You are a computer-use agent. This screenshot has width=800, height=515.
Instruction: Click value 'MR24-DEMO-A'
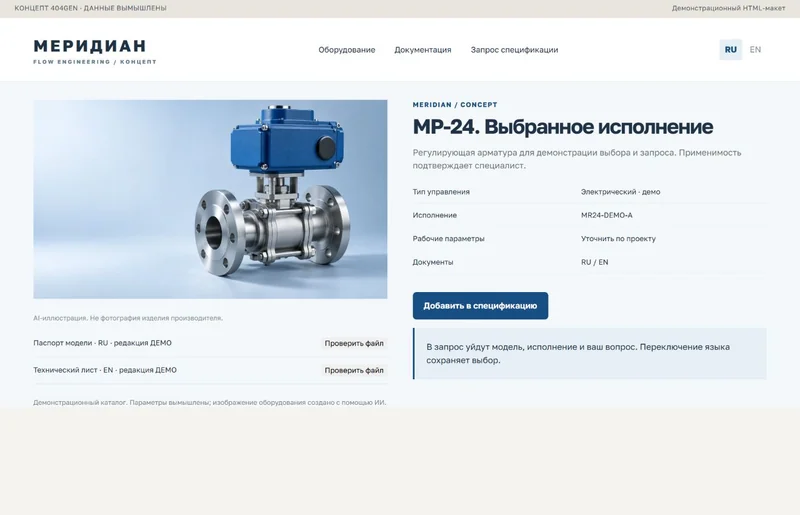point(607,215)
